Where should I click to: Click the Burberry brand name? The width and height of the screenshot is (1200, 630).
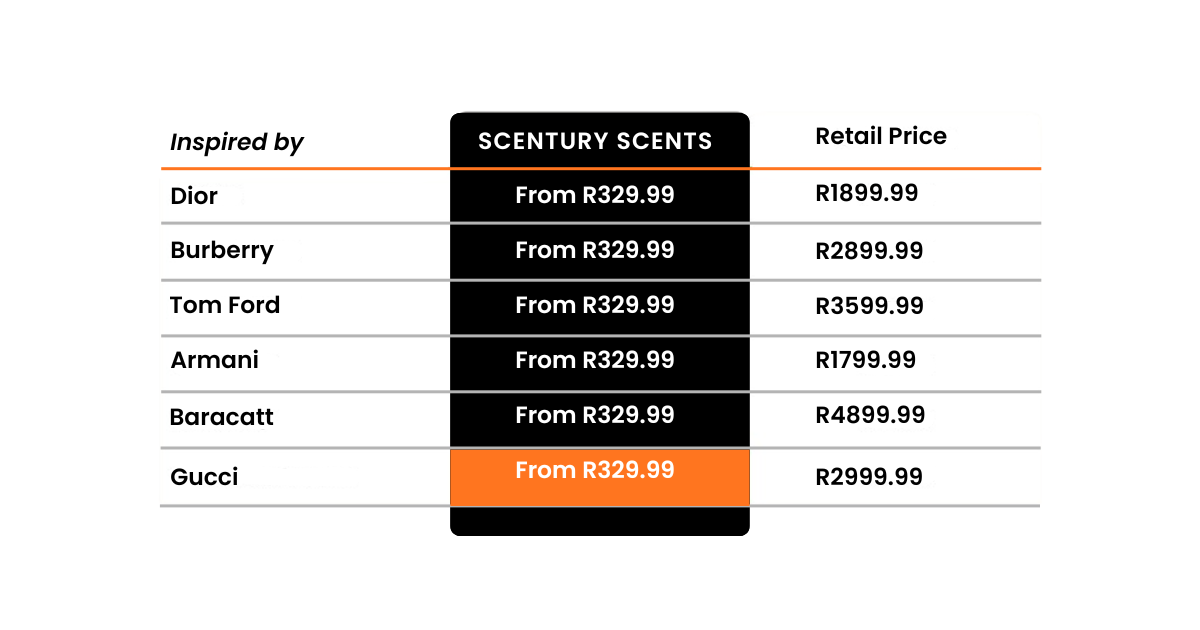click(222, 250)
